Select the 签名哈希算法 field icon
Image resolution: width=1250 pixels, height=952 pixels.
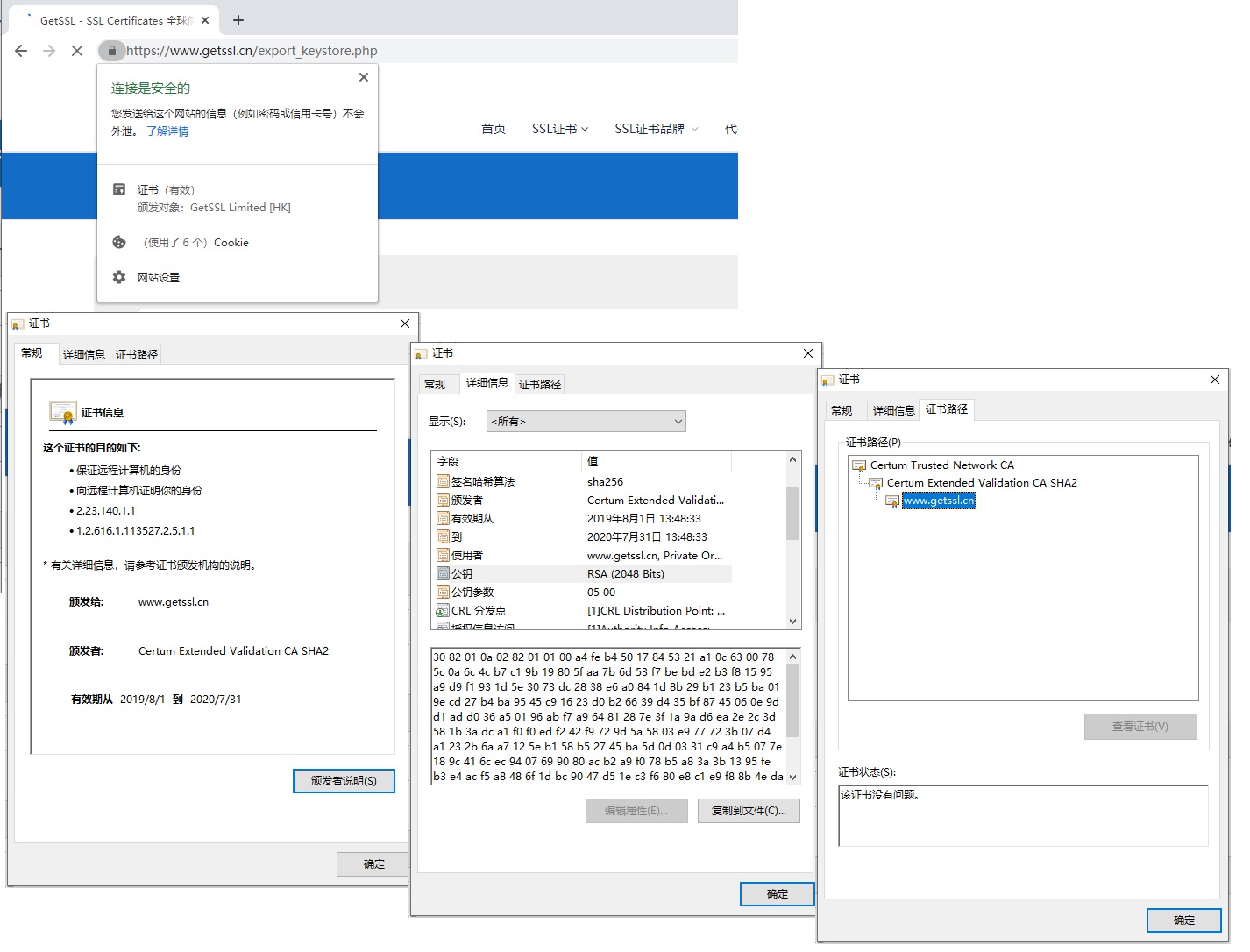click(x=443, y=481)
